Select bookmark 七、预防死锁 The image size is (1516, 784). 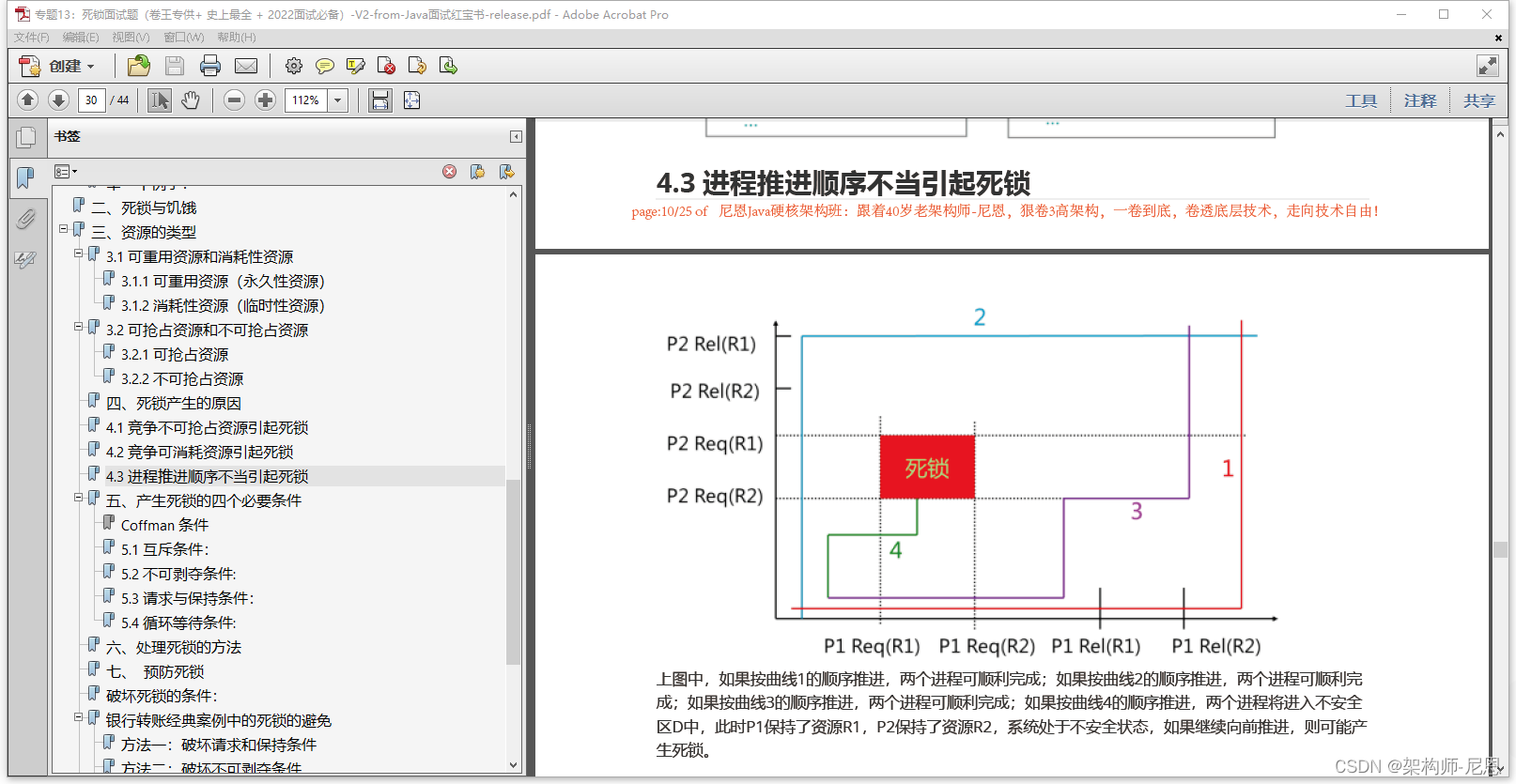click(155, 671)
